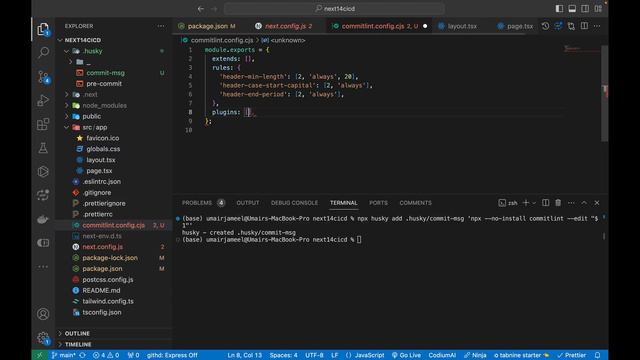Close the terminal panel
640x360 pixels.
[x=597, y=203]
